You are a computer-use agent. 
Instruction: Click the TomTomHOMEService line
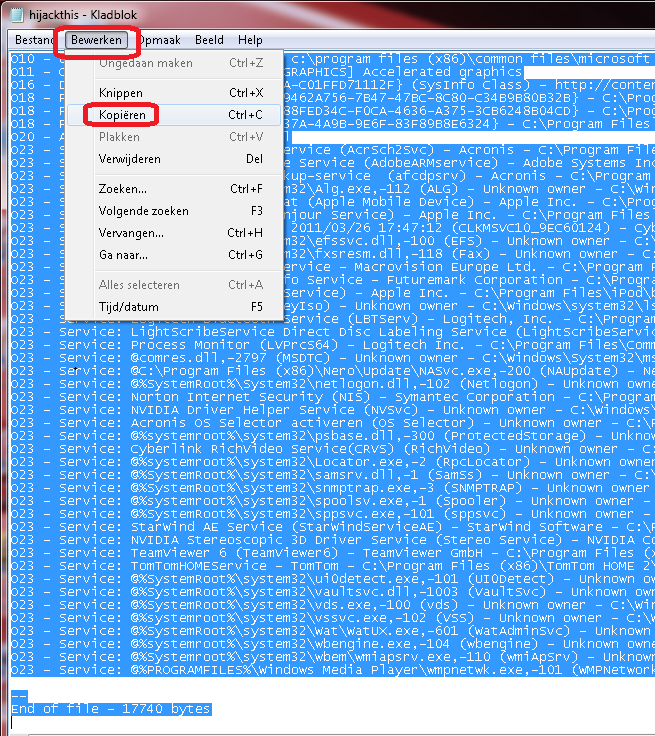pyautogui.click(x=332, y=566)
